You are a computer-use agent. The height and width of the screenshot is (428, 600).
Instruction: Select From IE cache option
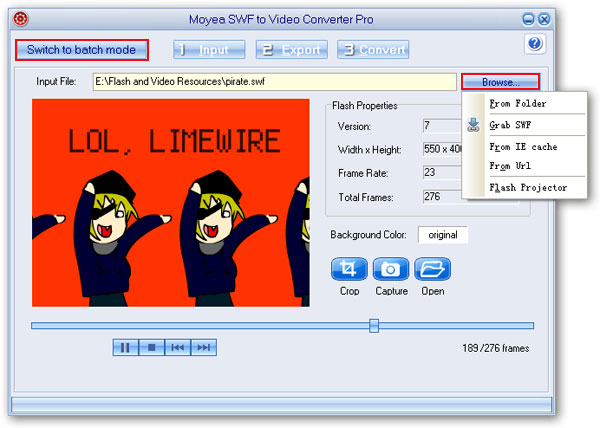pos(523,147)
